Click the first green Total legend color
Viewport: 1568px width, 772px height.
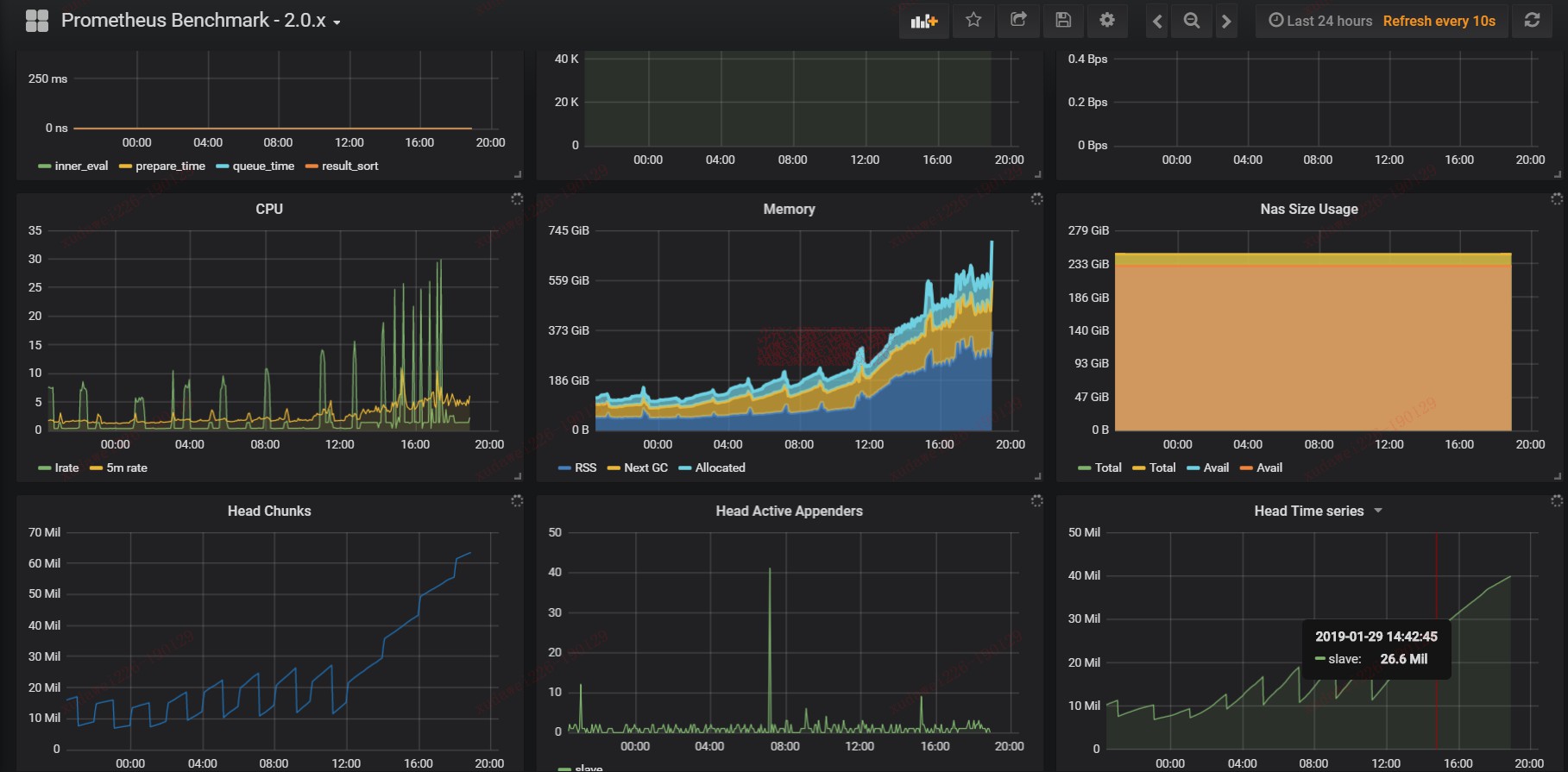coord(1085,468)
